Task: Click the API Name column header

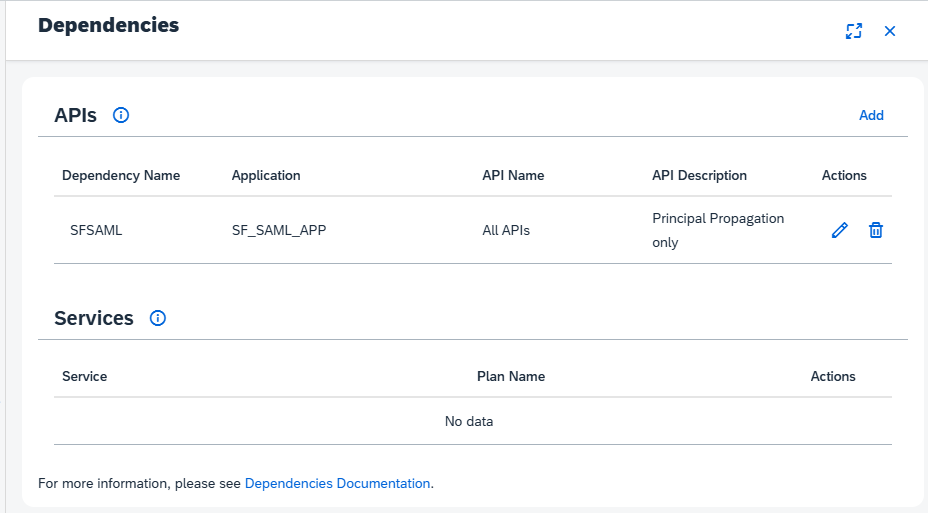Action: 513,175
